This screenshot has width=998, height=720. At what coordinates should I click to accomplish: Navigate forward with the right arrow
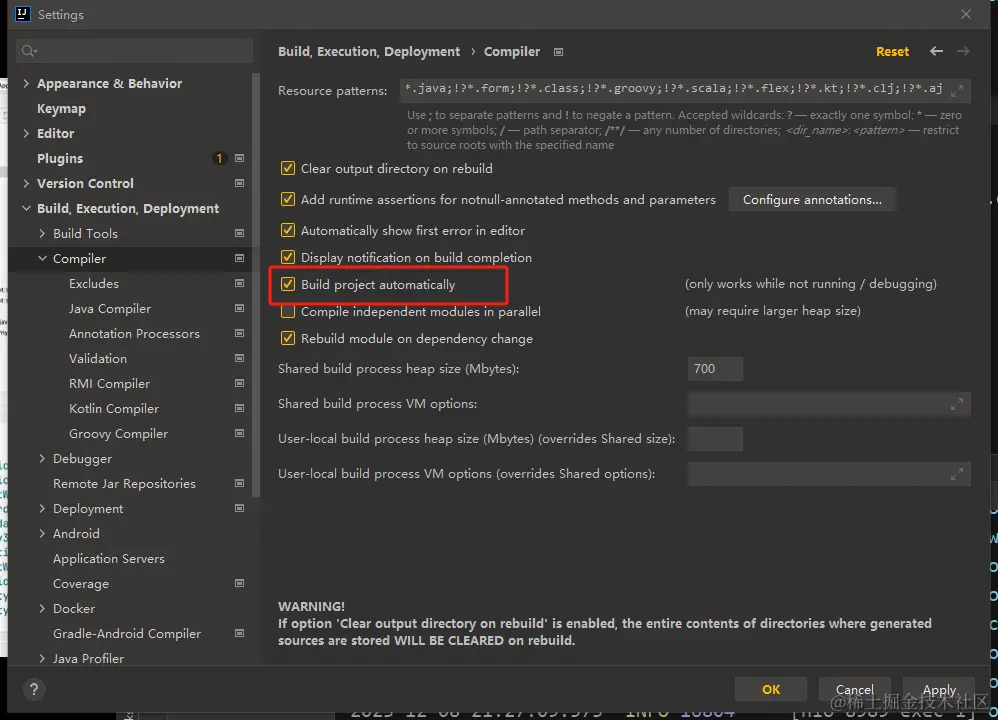(964, 51)
